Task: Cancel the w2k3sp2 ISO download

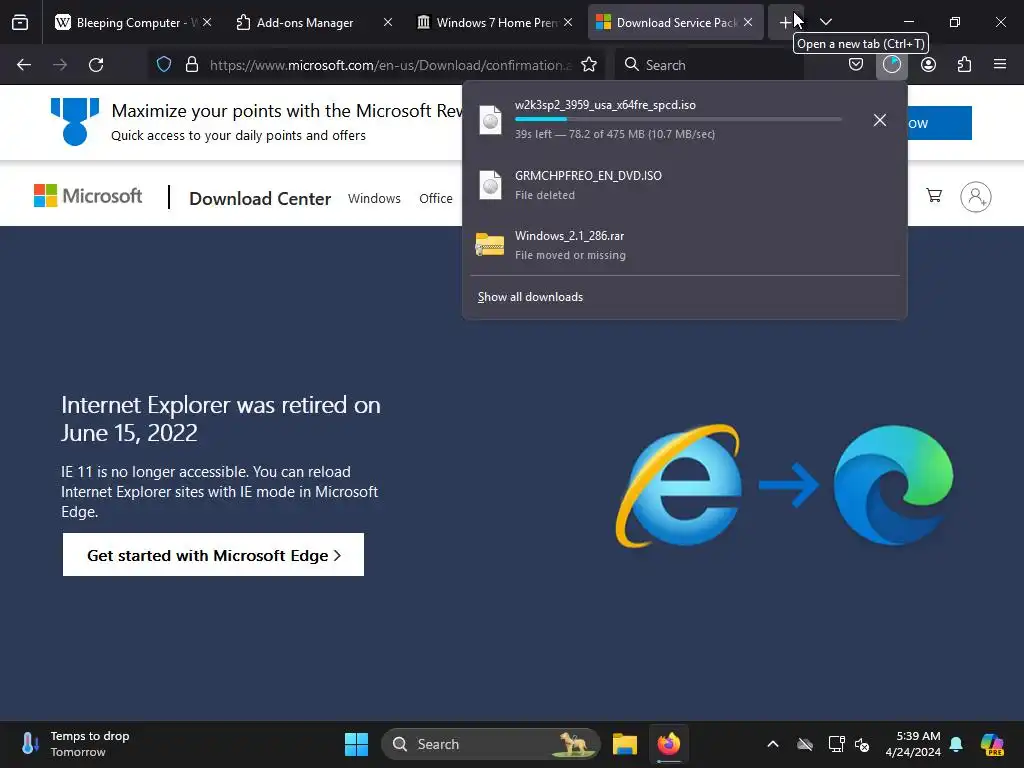Action: (880, 120)
